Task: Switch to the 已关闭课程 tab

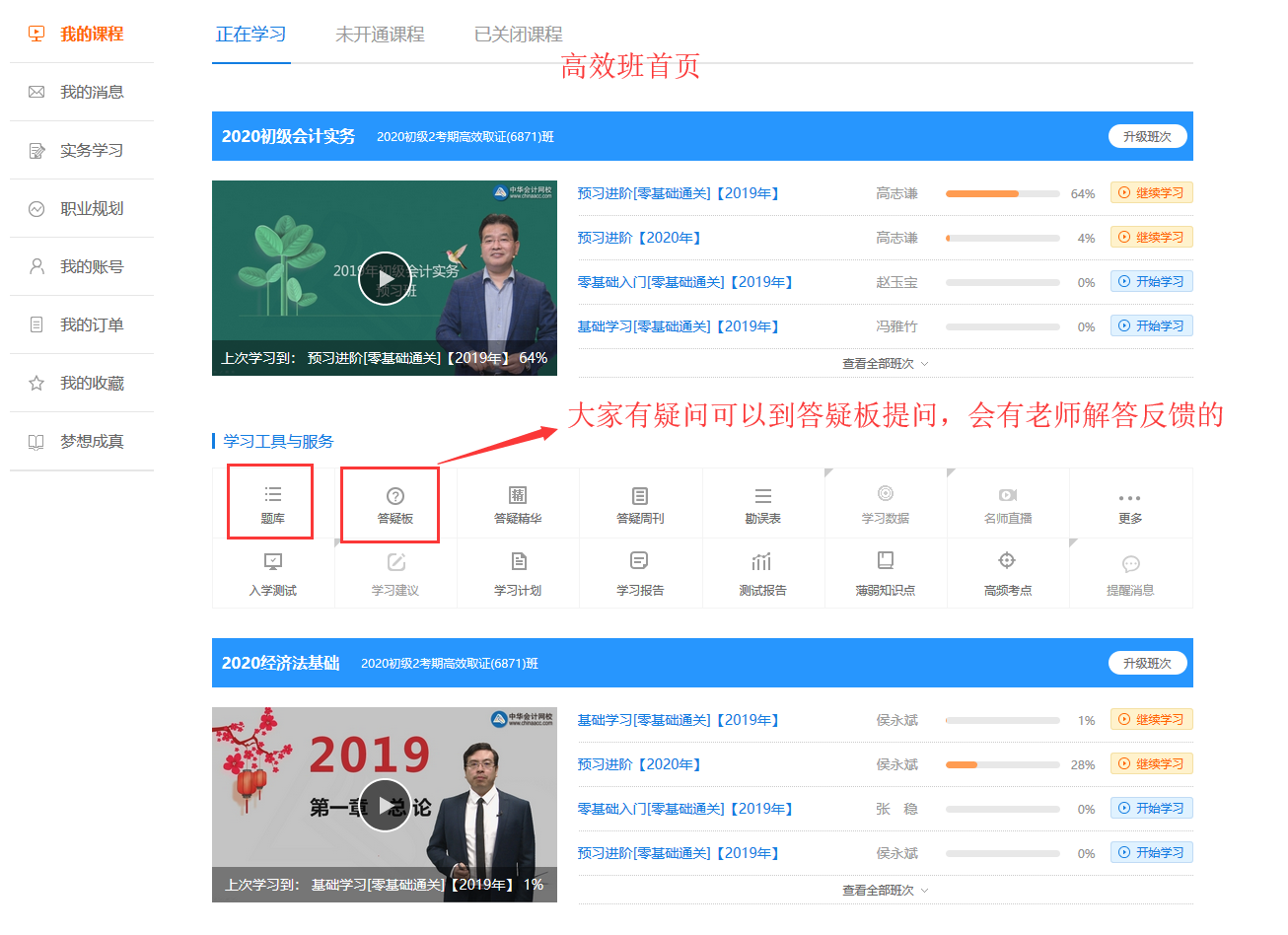Action: click(518, 35)
